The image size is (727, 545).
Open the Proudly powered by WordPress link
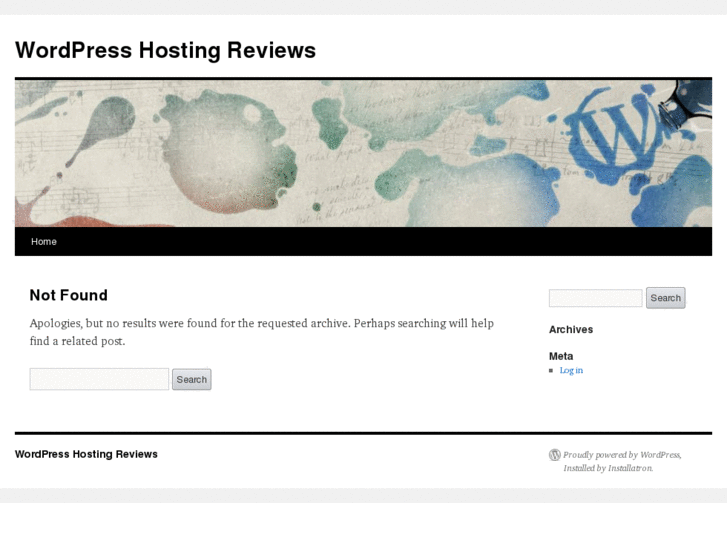(622, 455)
